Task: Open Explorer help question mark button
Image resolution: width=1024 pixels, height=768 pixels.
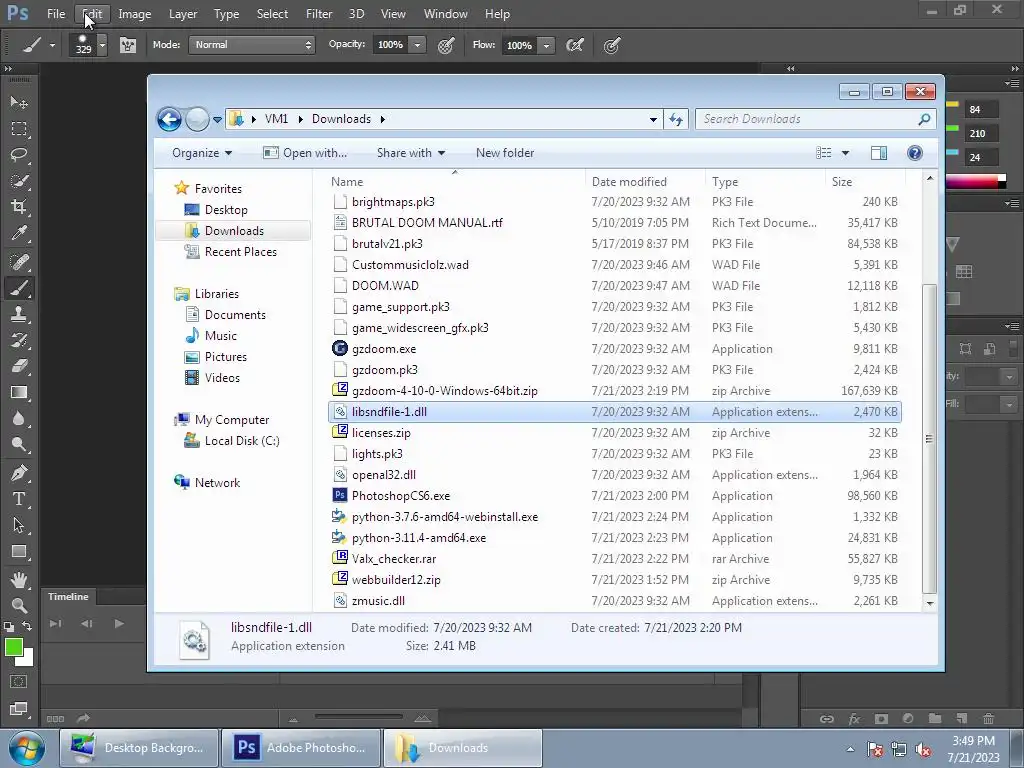Action: 914,153
